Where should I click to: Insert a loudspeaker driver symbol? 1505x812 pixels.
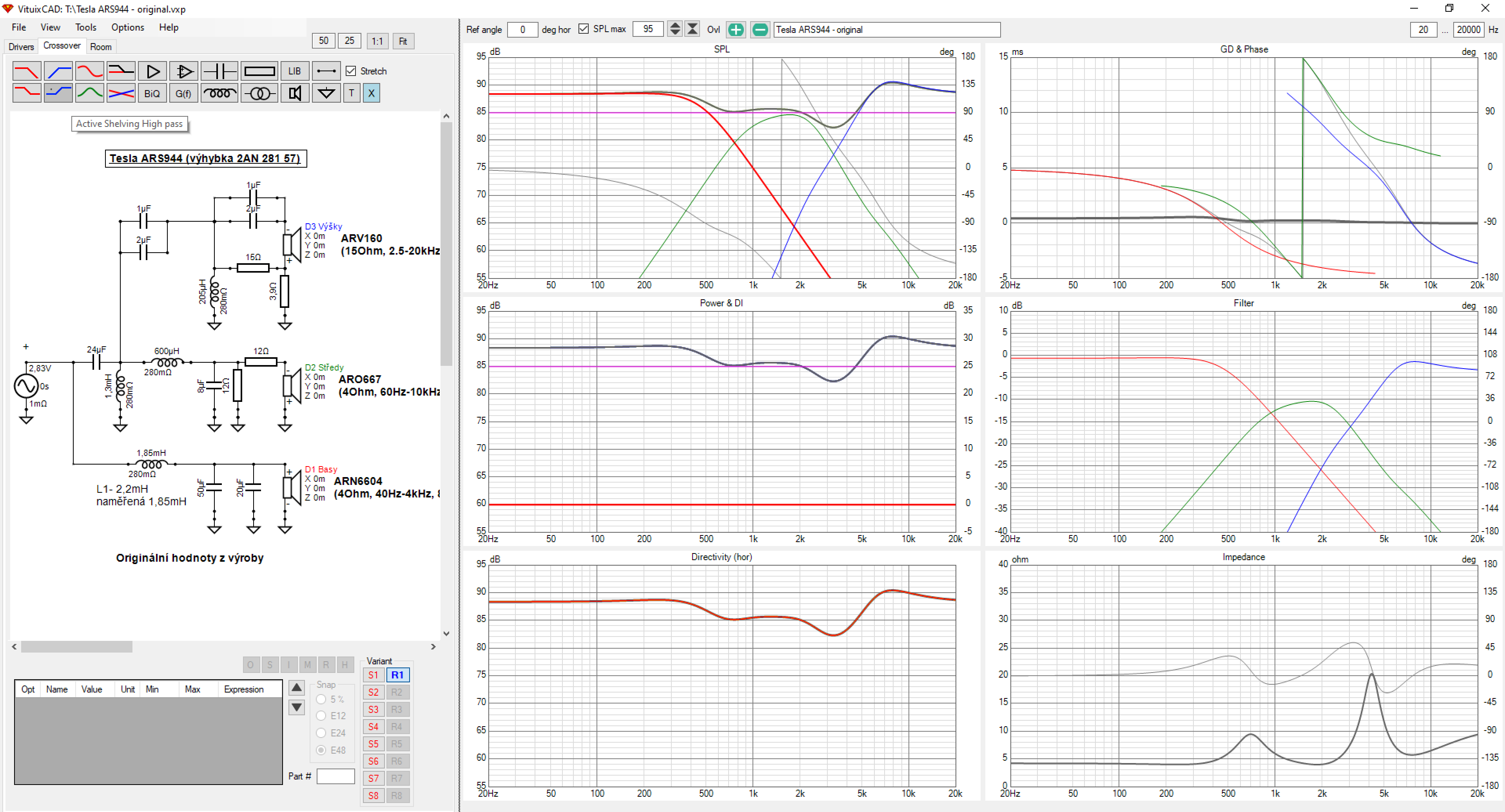pos(294,93)
